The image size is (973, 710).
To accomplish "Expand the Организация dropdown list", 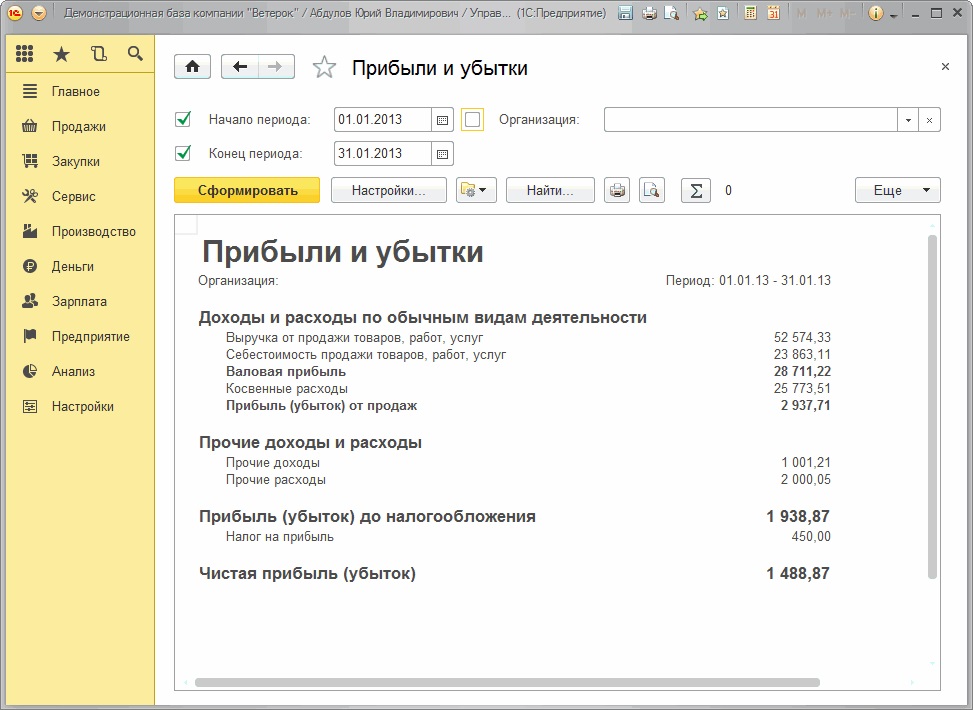I will coord(908,120).
